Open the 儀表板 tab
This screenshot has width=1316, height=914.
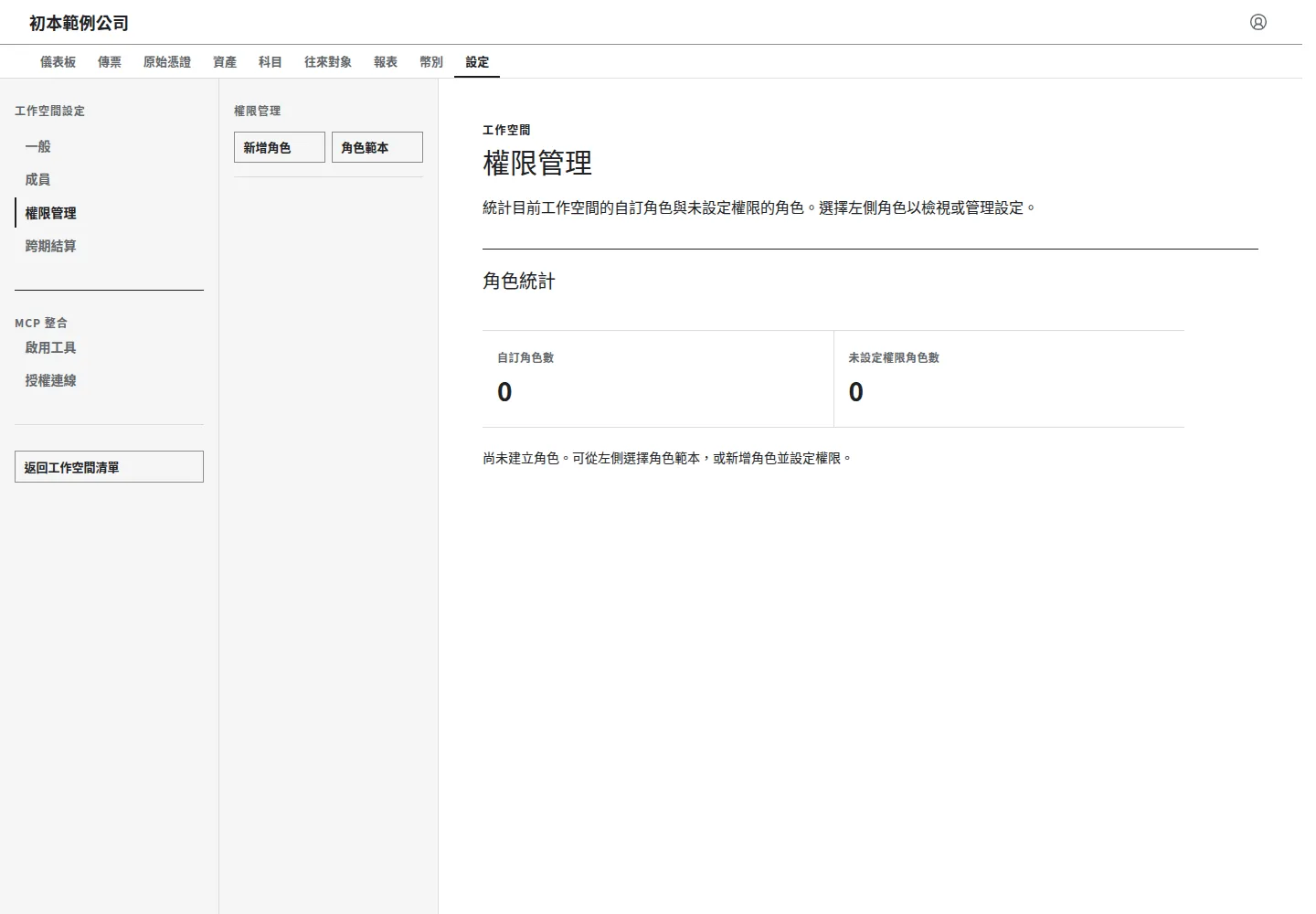coord(58,62)
